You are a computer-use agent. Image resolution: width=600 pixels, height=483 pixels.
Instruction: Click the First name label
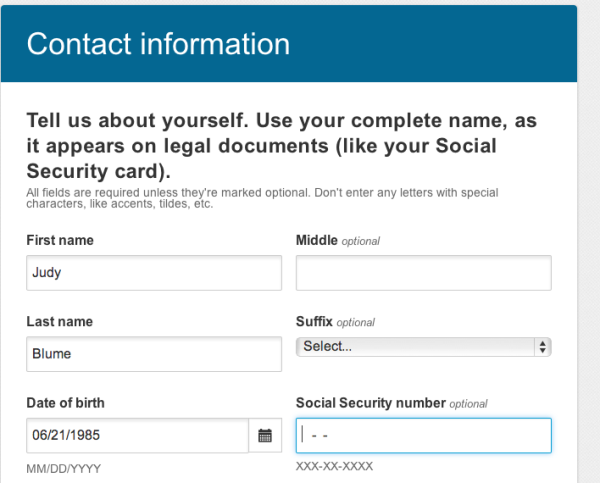pos(60,240)
